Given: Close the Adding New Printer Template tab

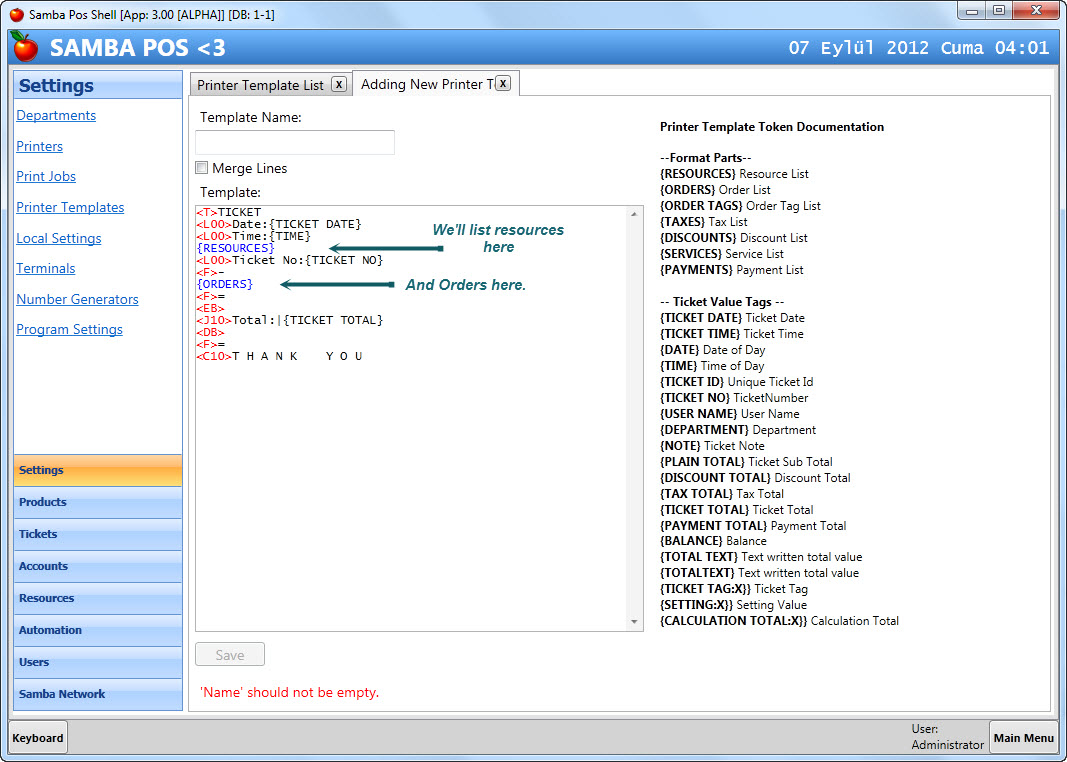Looking at the screenshot, I should [502, 83].
